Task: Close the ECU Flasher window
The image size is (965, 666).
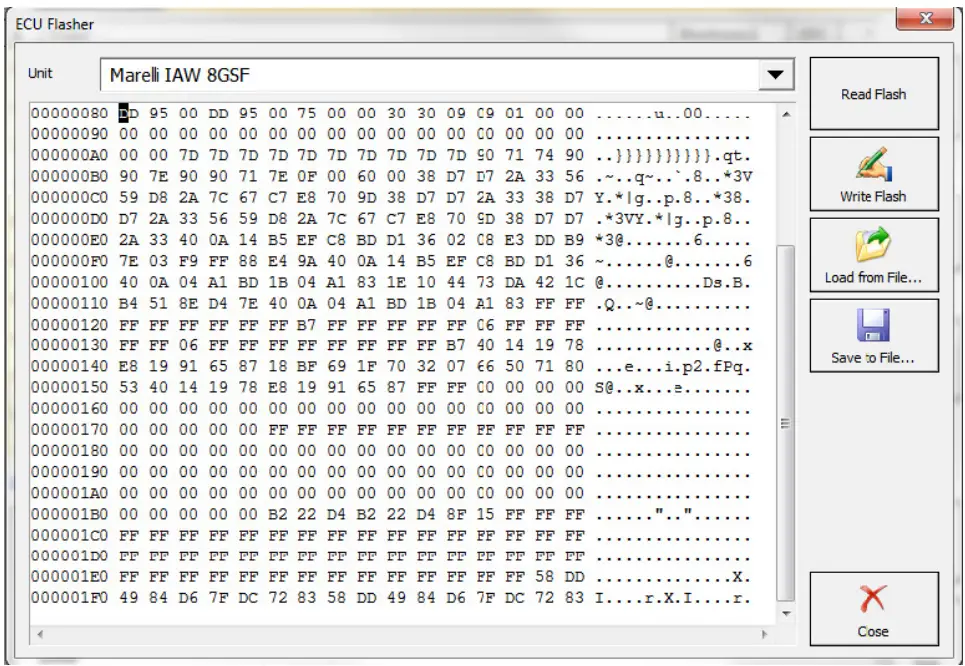Action: click(925, 18)
